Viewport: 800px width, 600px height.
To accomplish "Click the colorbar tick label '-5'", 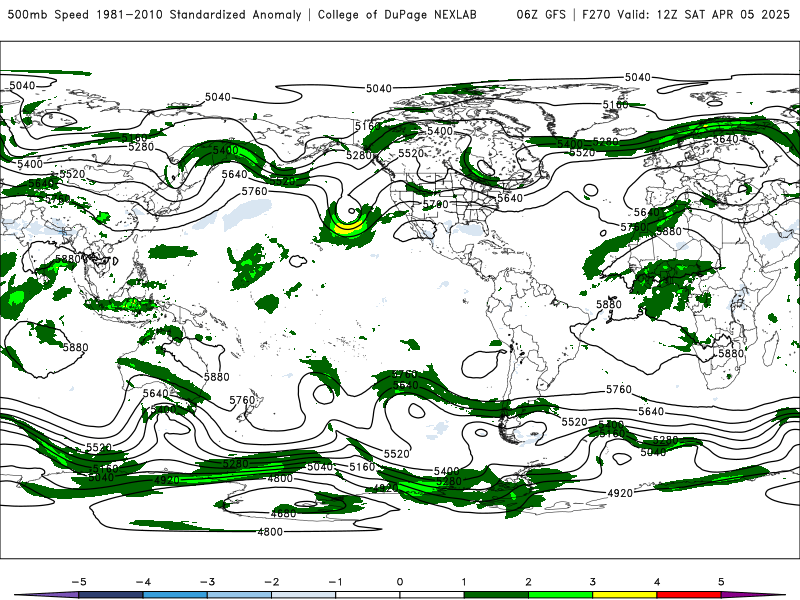I will pos(79,582).
